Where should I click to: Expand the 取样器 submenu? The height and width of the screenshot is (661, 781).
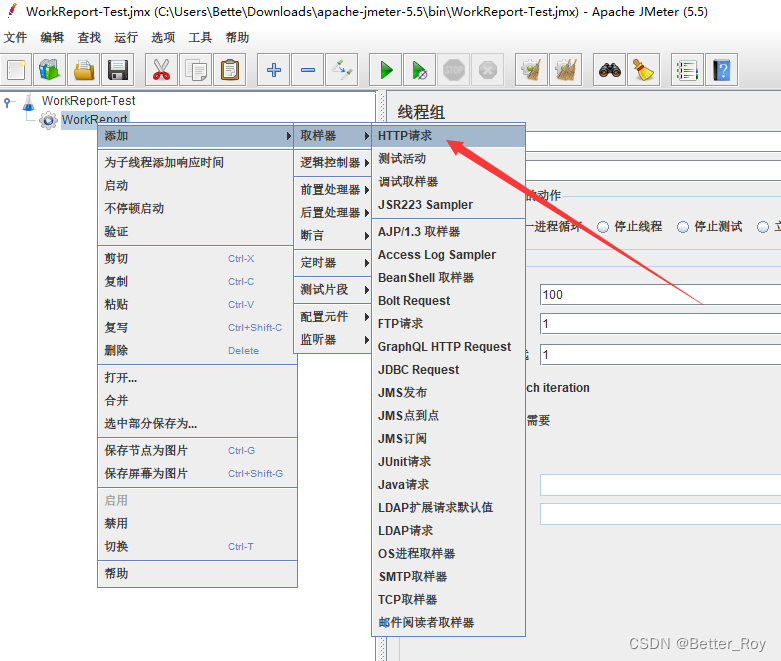(x=333, y=135)
